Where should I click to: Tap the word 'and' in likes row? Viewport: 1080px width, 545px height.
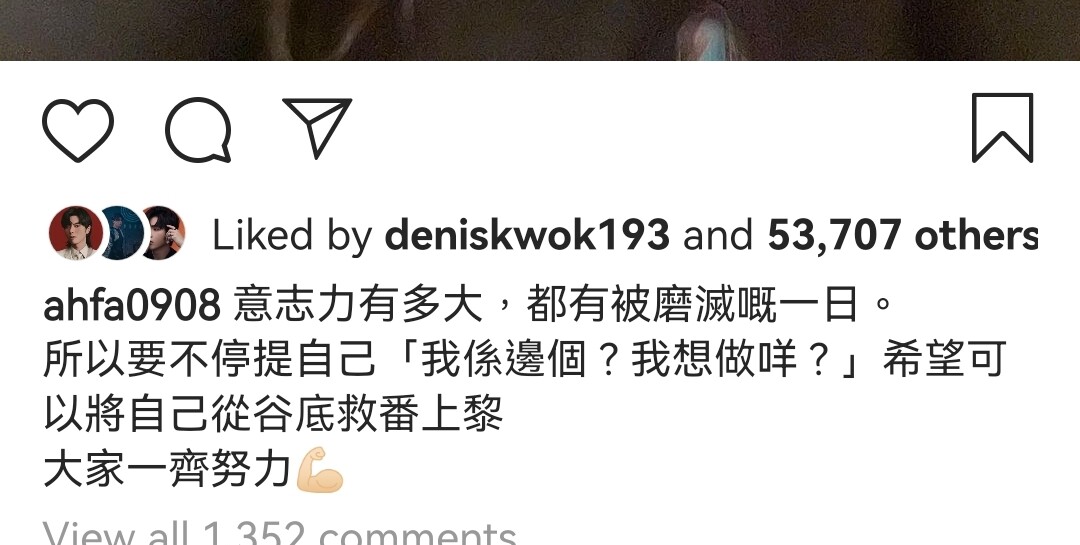[718, 236]
